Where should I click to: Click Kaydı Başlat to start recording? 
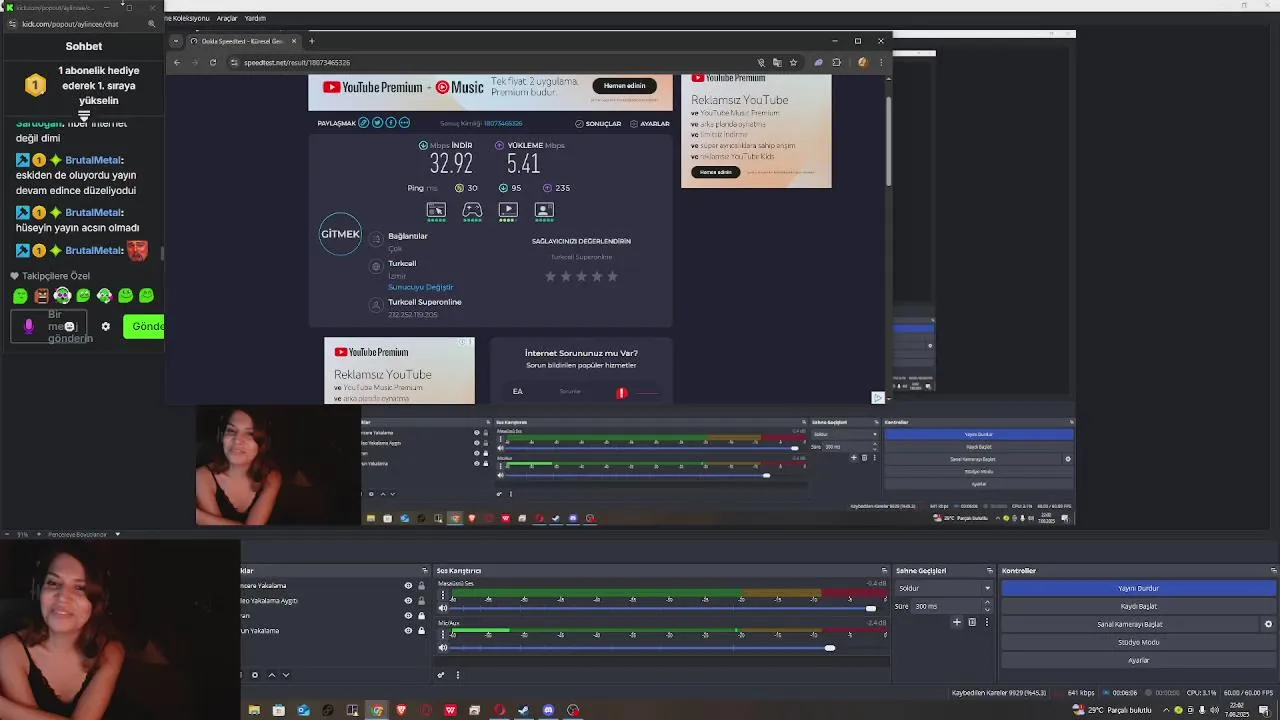pyautogui.click(x=1138, y=606)
